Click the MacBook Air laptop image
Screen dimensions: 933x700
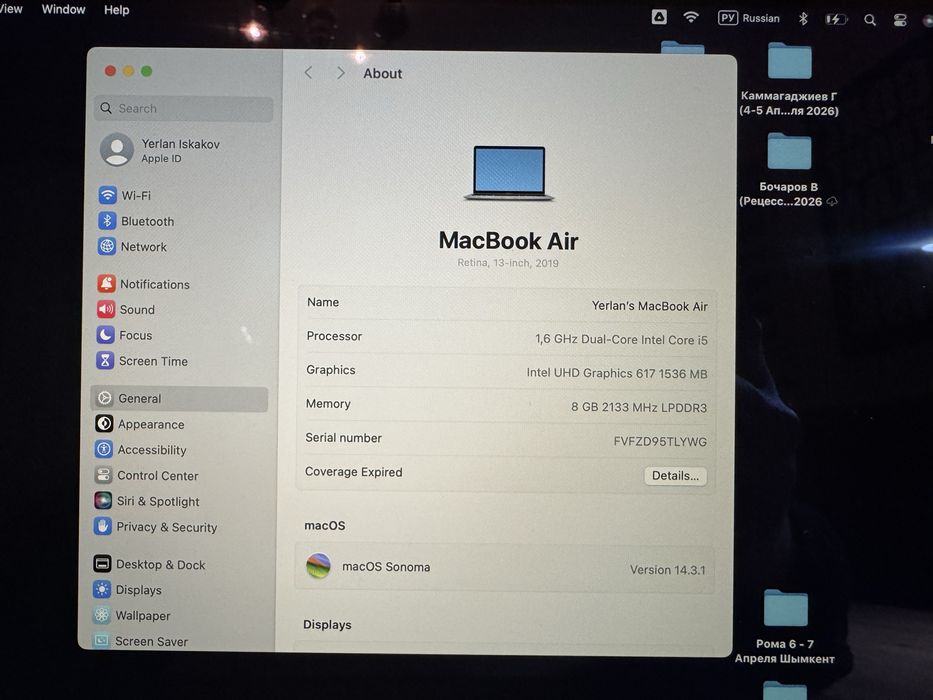pos(509,173)
